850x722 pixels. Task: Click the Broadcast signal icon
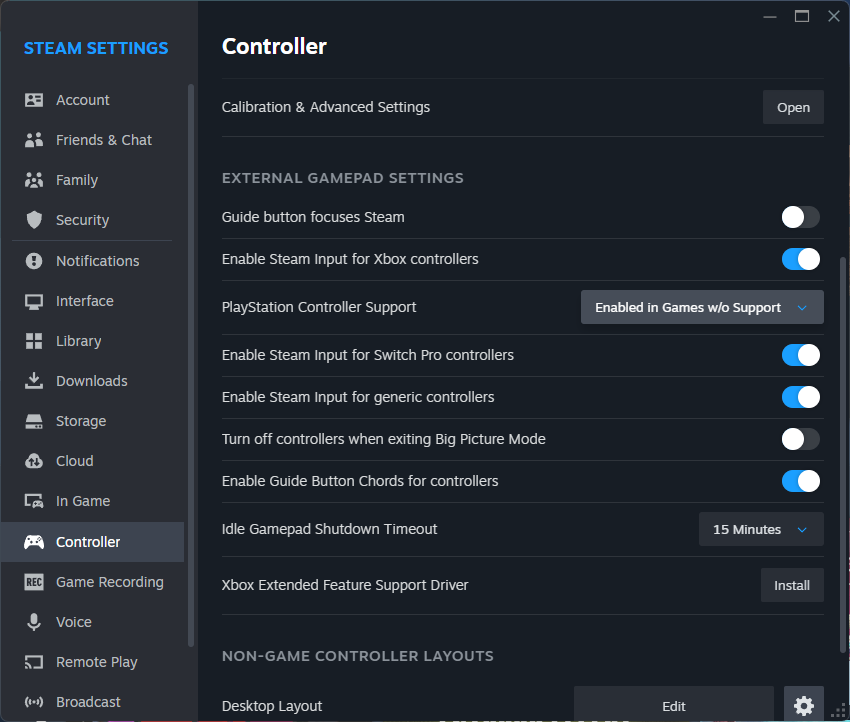34,702
